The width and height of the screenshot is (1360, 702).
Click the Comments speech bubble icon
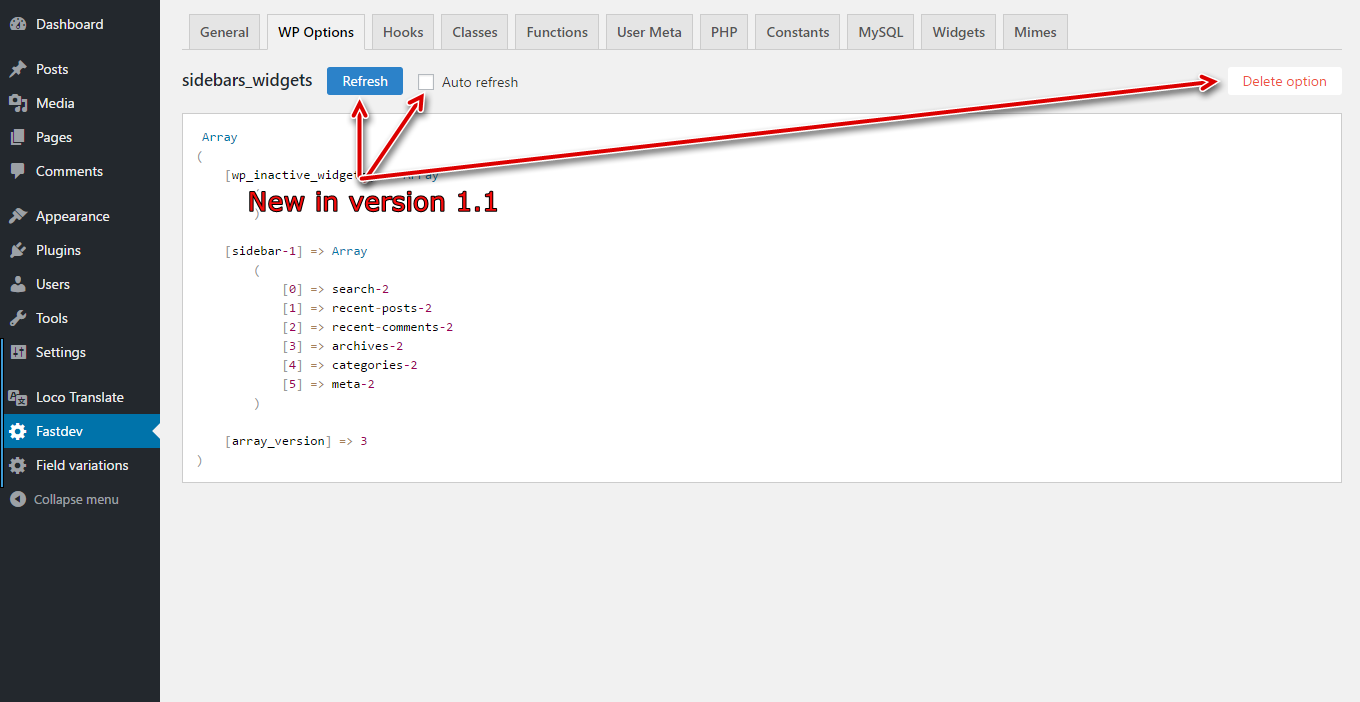click(18, 171)
